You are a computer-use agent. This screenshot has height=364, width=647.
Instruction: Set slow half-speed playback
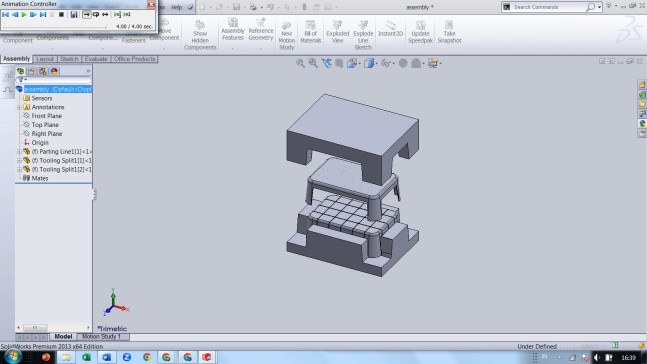pos(117,14)
